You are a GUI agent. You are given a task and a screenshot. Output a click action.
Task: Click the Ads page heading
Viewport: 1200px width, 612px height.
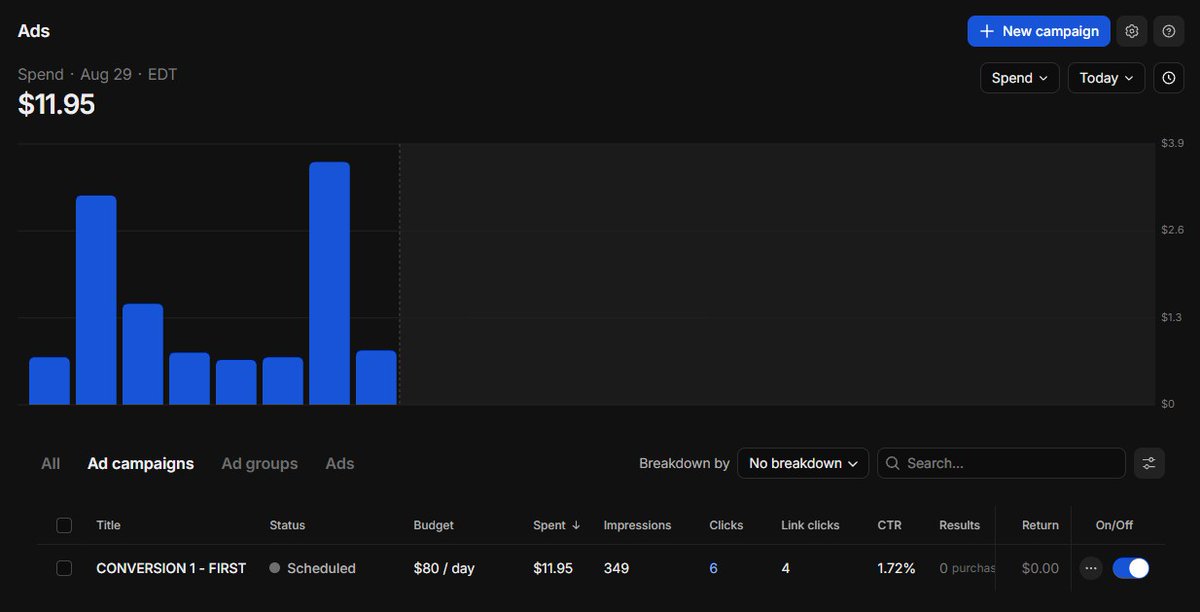pos(34,31)
